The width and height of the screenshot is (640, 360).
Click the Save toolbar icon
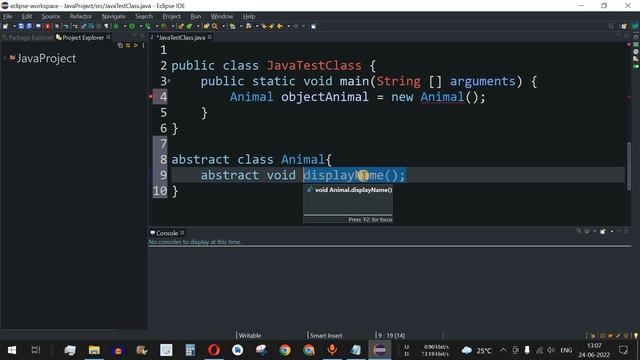click(x=21, y=26)
